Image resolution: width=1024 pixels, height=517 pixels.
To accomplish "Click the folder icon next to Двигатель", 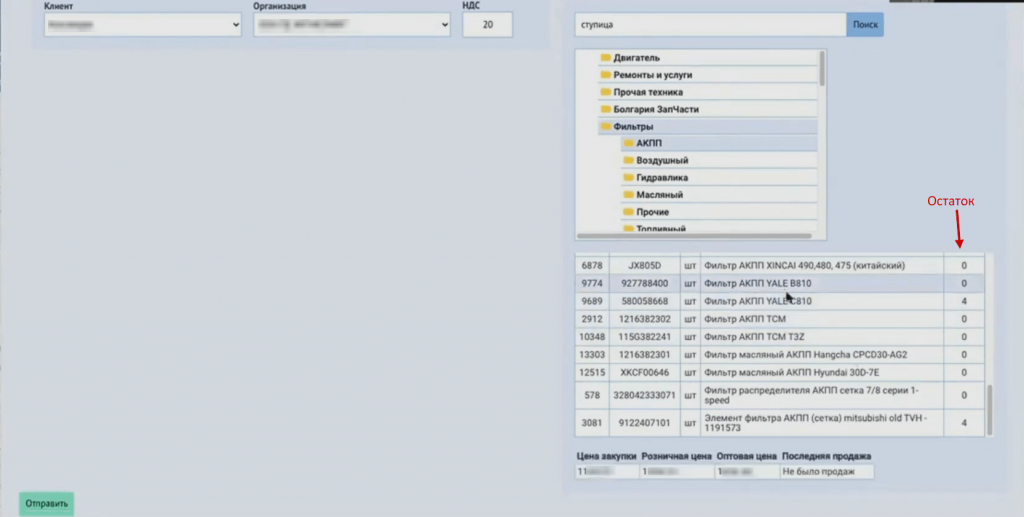I will click(605, 58).
